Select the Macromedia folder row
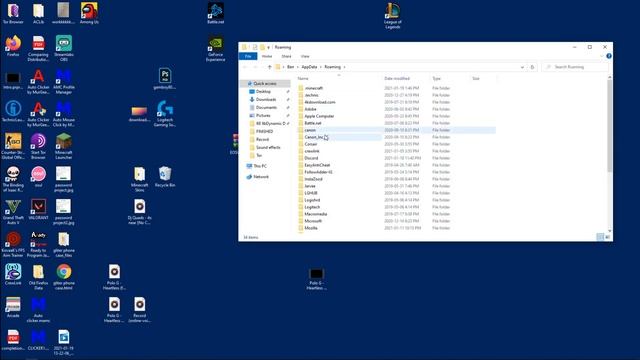The image size is (640, 360). [x=396, y=214]
